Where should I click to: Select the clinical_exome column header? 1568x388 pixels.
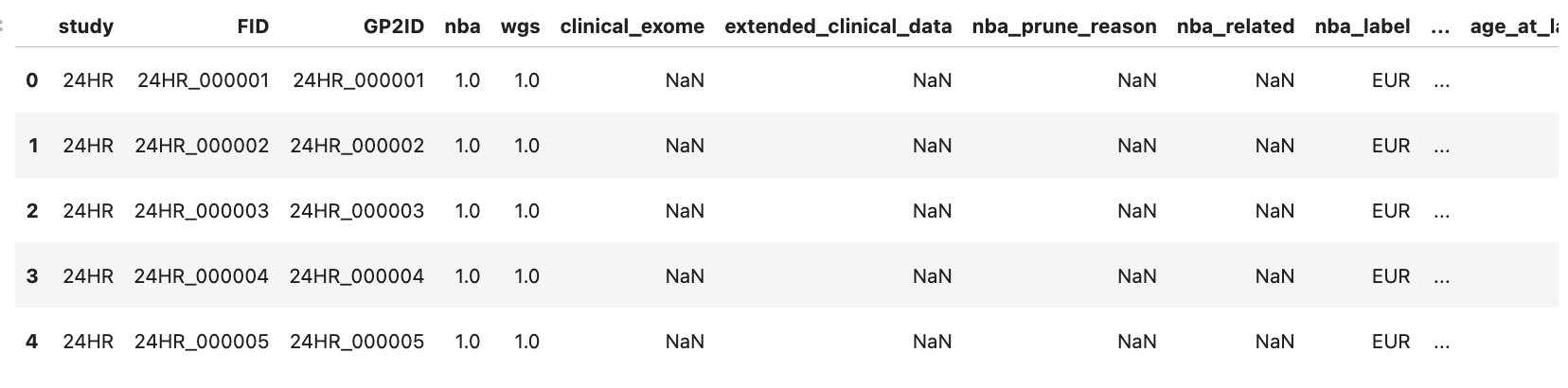click(x=632, y=26)
